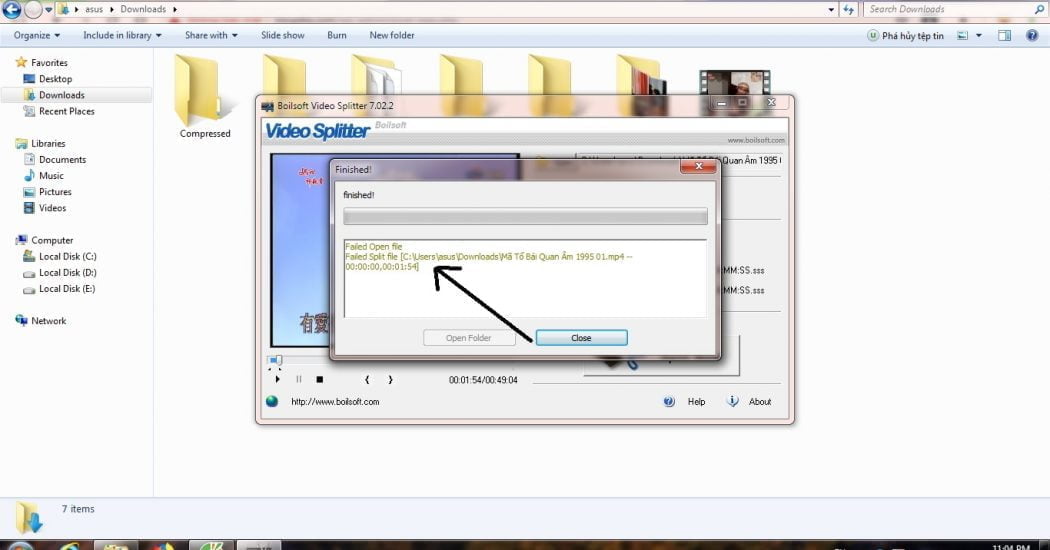The image size is (1050, 550).
Task: Click Phá hủy tệp tin toolbar button
Action: [905, 36]
